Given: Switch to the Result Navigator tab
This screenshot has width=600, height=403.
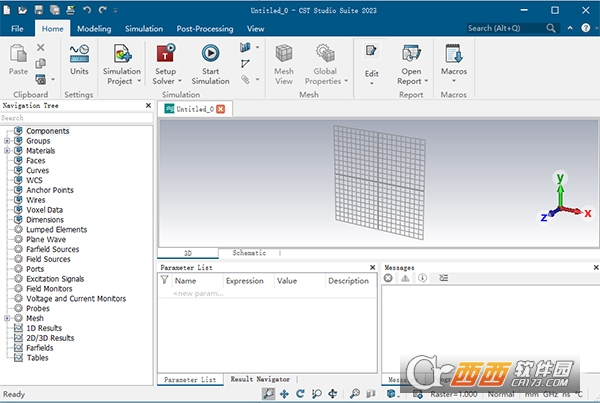Looking at the screenshot, I should 260,379.
